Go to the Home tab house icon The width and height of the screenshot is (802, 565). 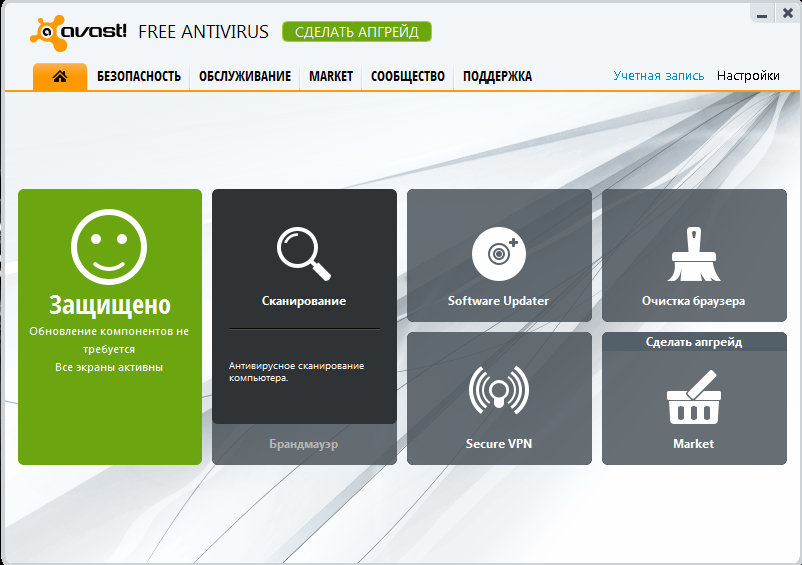(x=60, y=77)
